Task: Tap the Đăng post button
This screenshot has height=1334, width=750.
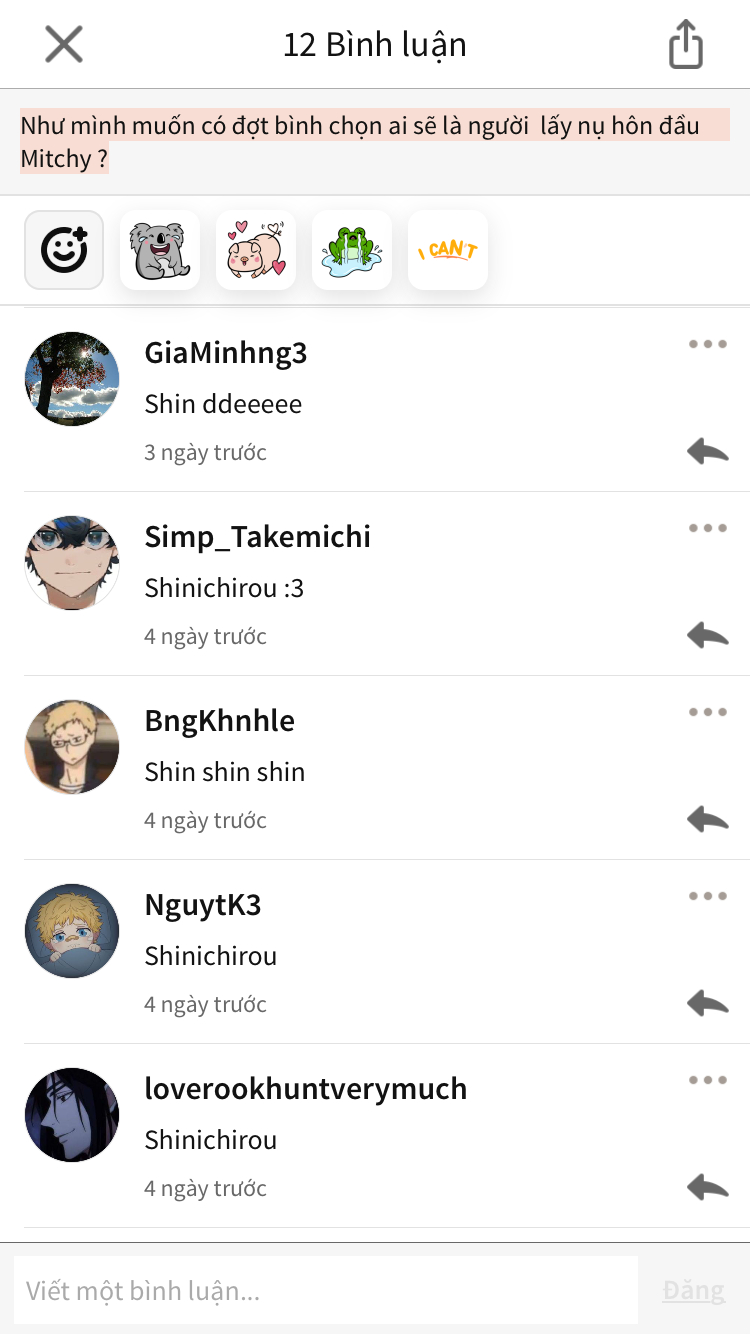Action: (693, 1290)
